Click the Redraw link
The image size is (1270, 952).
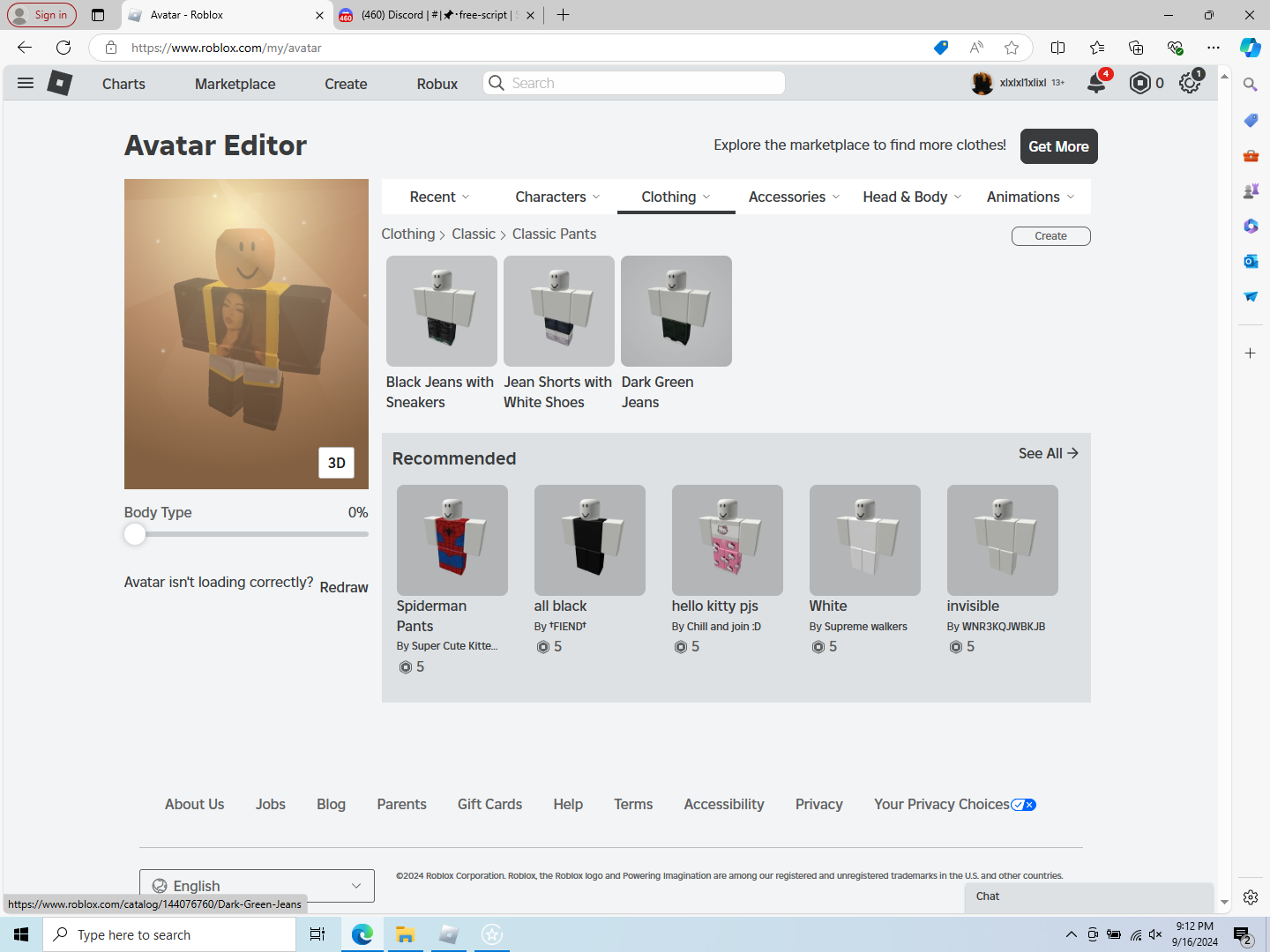(x=344, y=587)
